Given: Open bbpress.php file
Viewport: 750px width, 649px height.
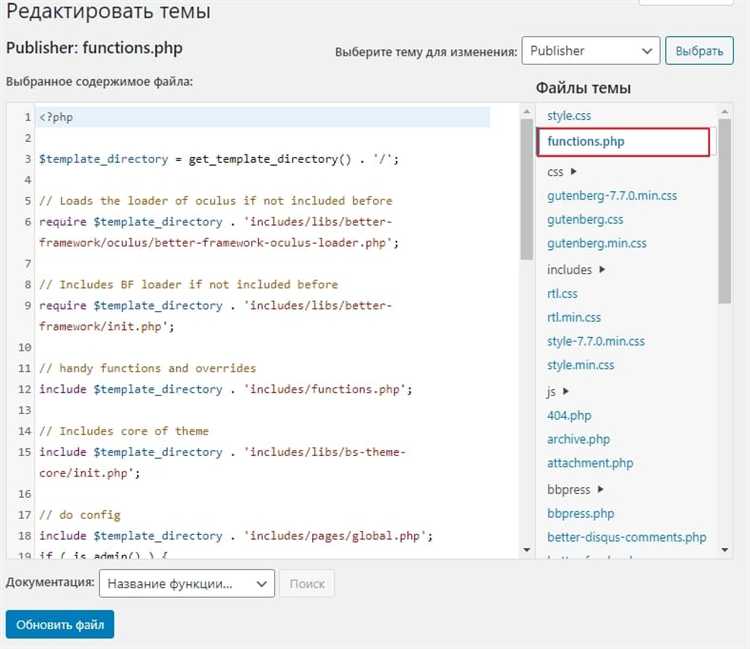Looking at the screenshot, I should coord(580,514).
